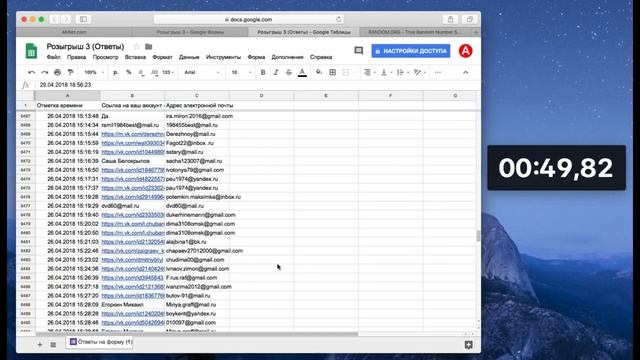Open the Инструменты menu
The height and width of the screenshot is (360, 640).
[x=223, y=57]
